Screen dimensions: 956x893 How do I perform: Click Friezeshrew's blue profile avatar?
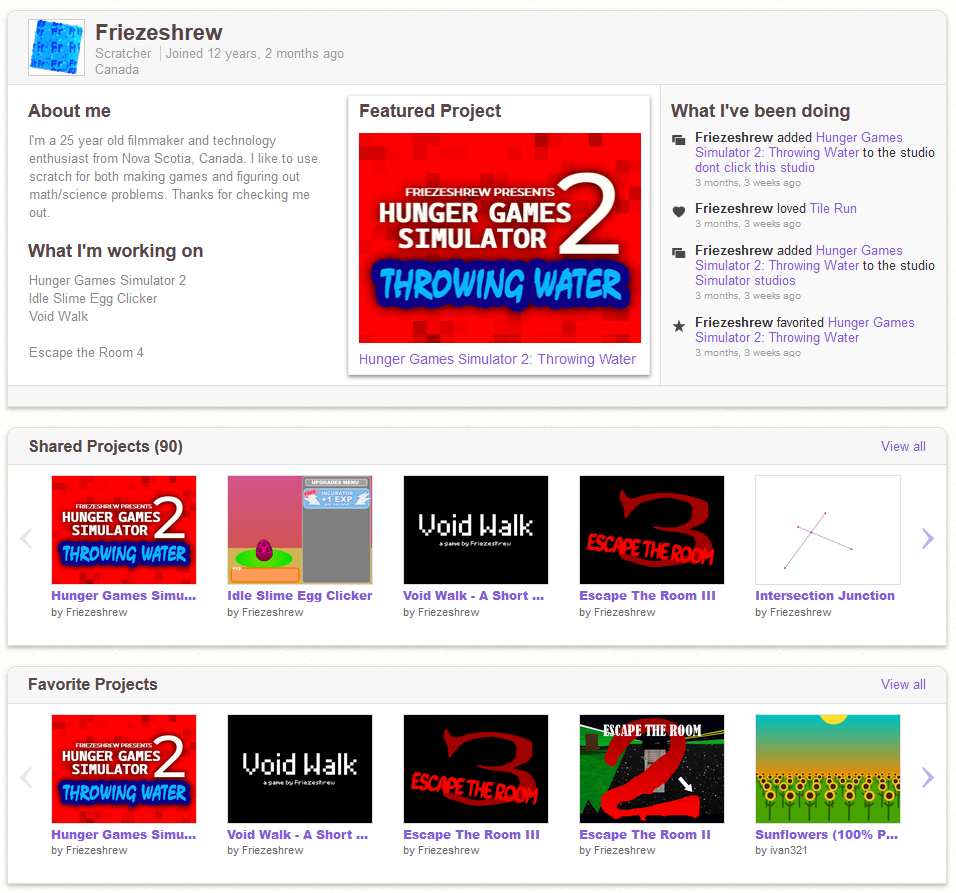click(x=57, y=48)
